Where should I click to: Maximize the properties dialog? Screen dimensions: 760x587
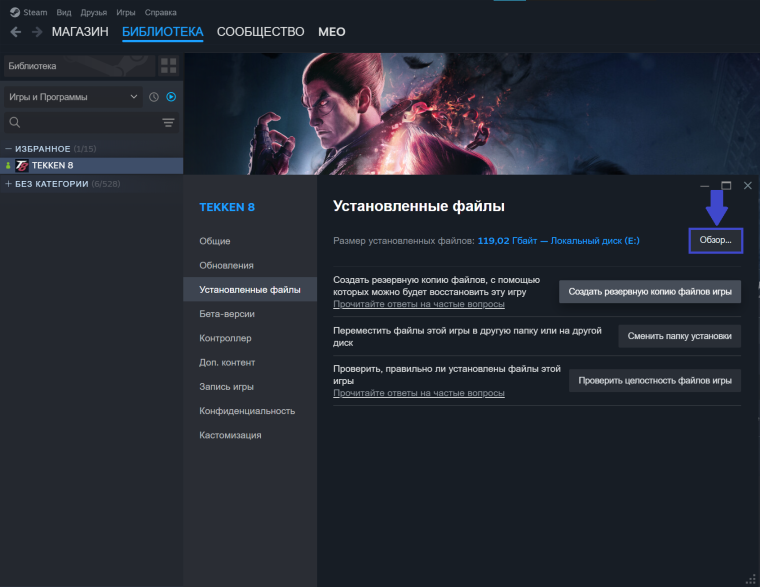(x=726, y=185)
